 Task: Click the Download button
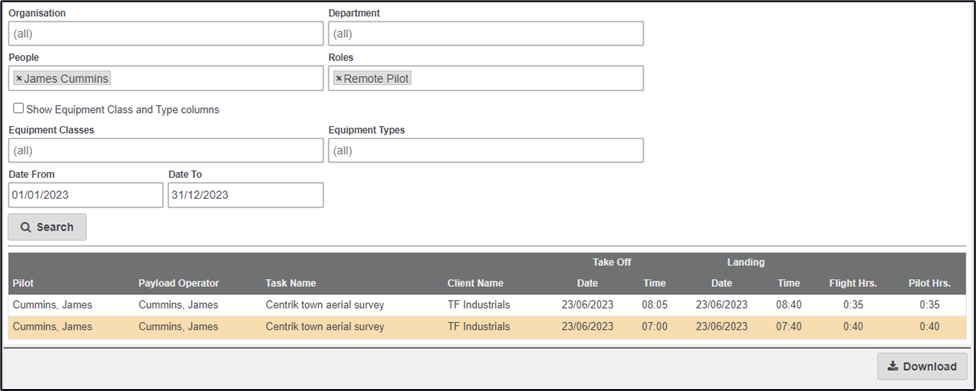(922, 367)
